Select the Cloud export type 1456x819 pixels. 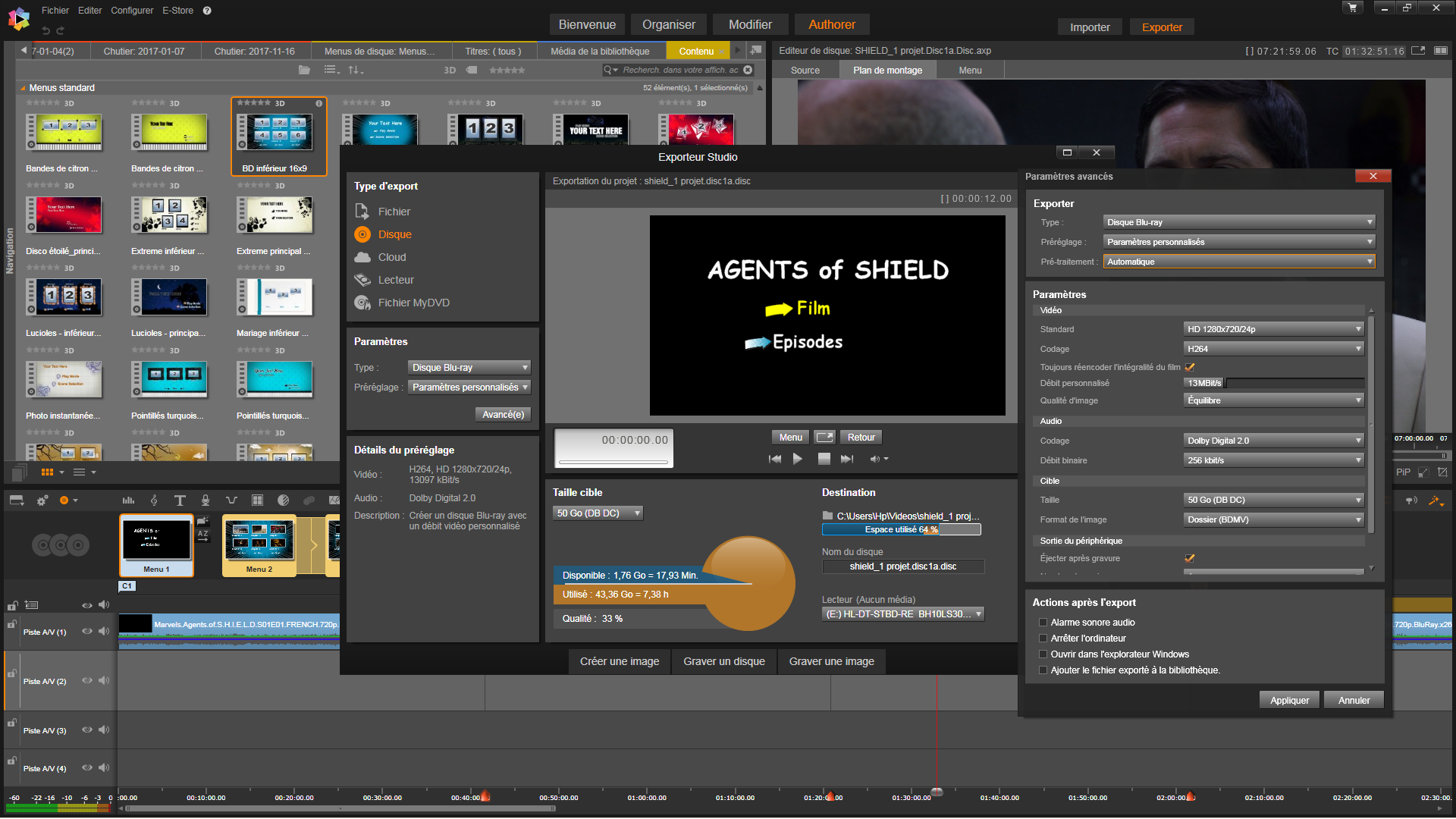pos(391,257)
